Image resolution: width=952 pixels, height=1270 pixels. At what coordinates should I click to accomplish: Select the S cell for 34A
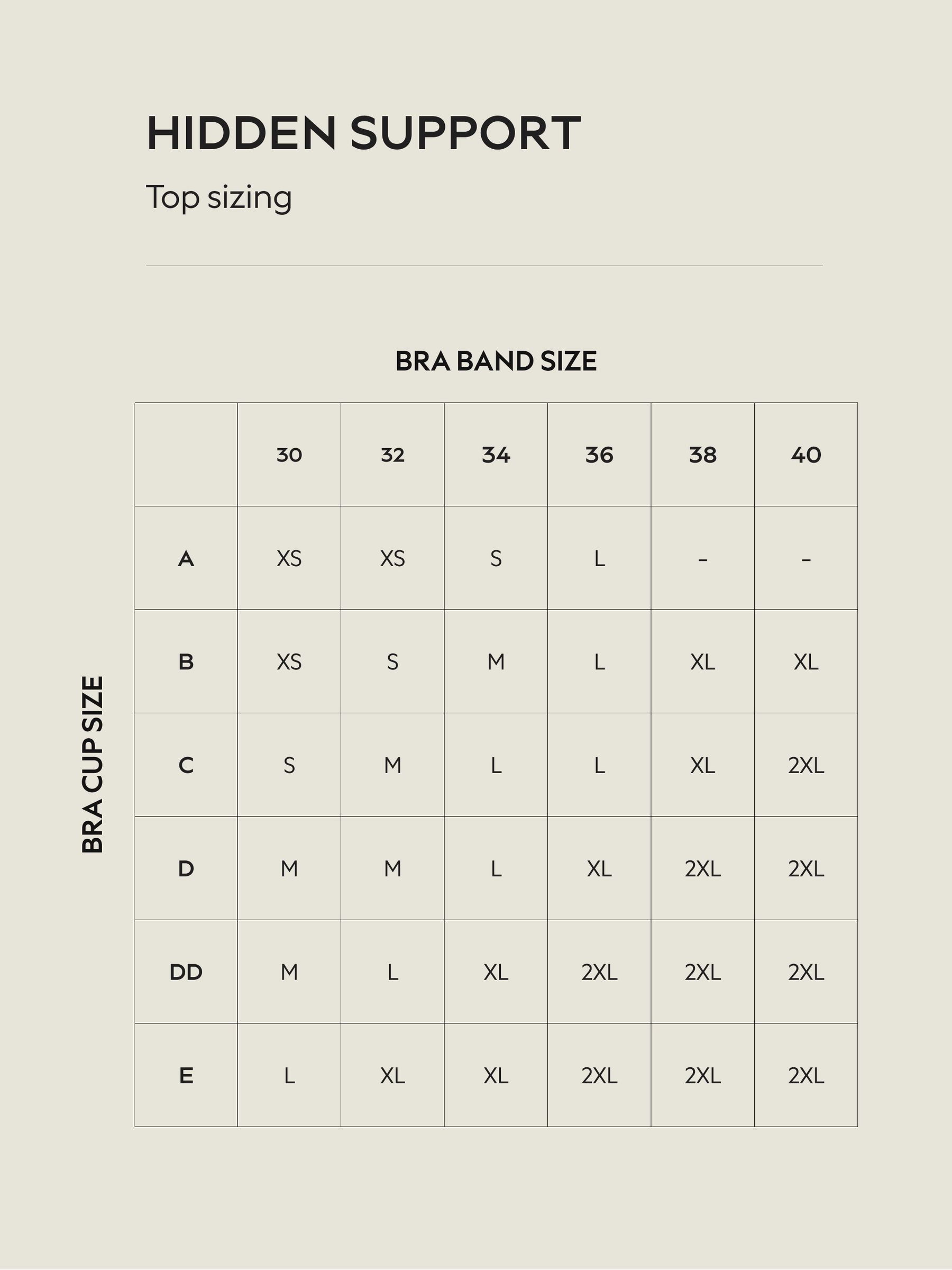click(x=496, y=558)
